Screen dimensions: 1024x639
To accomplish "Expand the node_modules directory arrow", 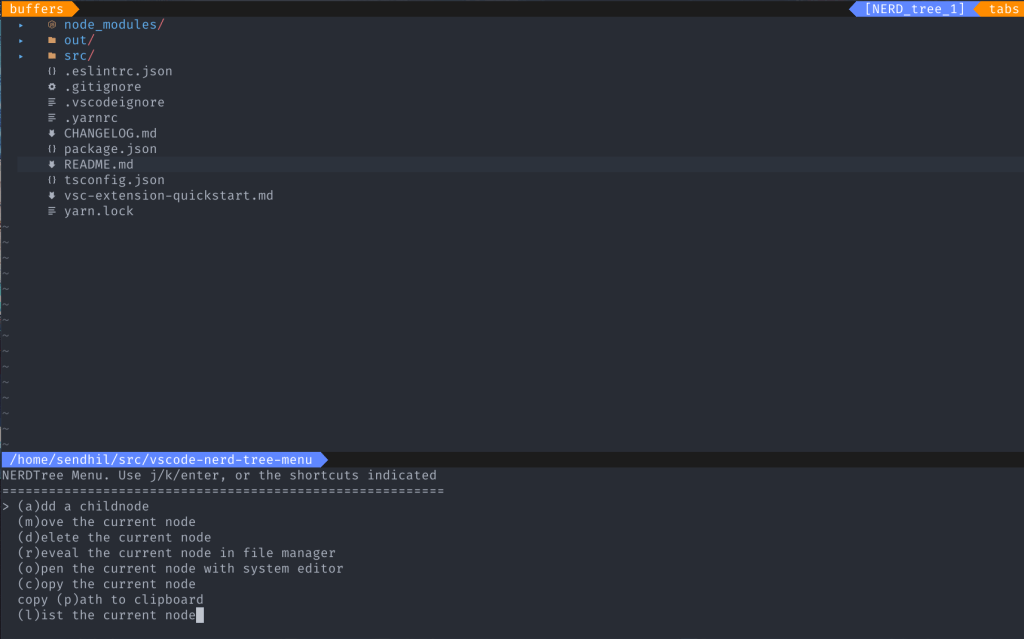I will [21, 25].
